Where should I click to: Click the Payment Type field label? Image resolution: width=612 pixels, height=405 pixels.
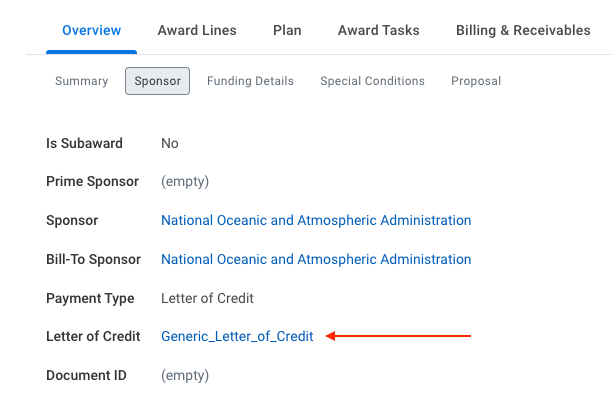click(90, 298)
